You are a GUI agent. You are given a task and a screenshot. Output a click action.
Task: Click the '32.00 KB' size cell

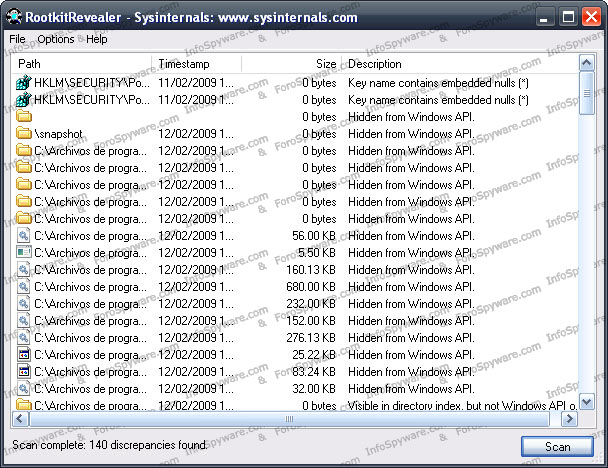pos(314,389)
